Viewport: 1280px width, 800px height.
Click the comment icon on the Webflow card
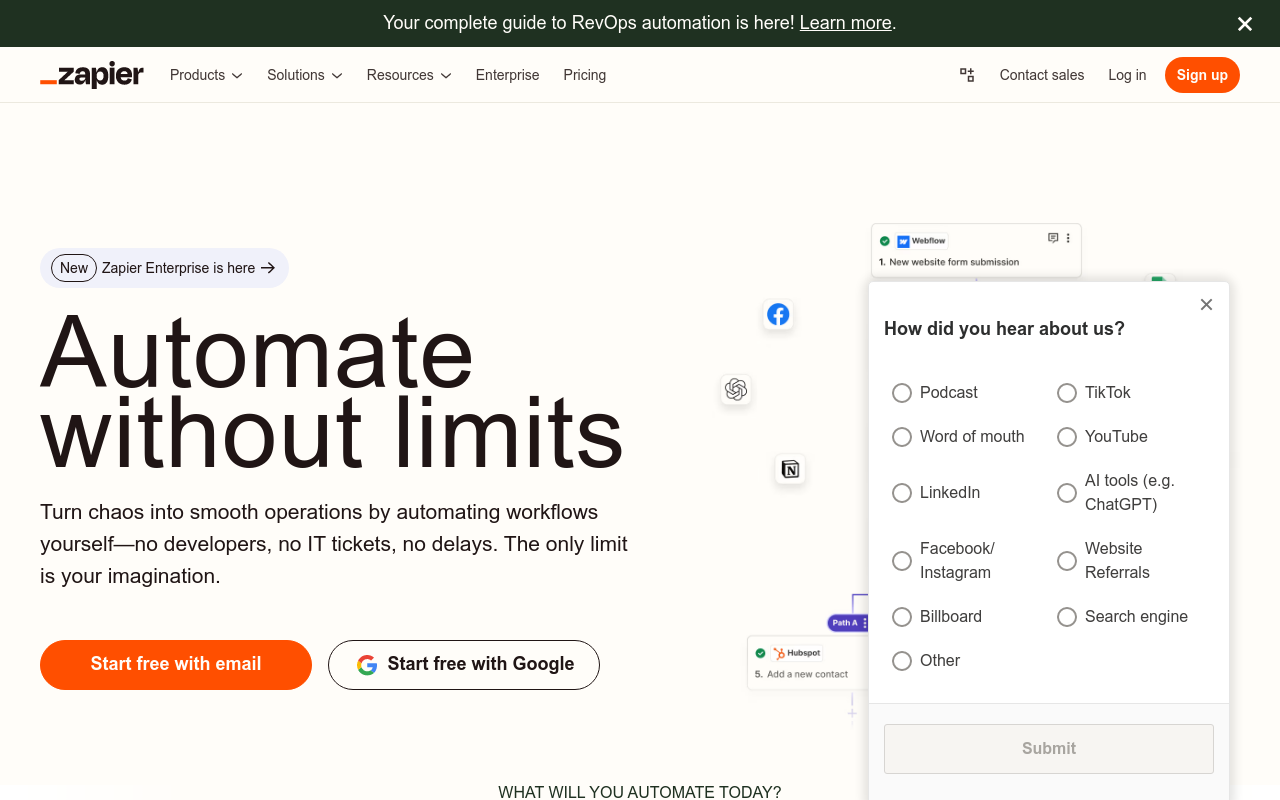1053,238
